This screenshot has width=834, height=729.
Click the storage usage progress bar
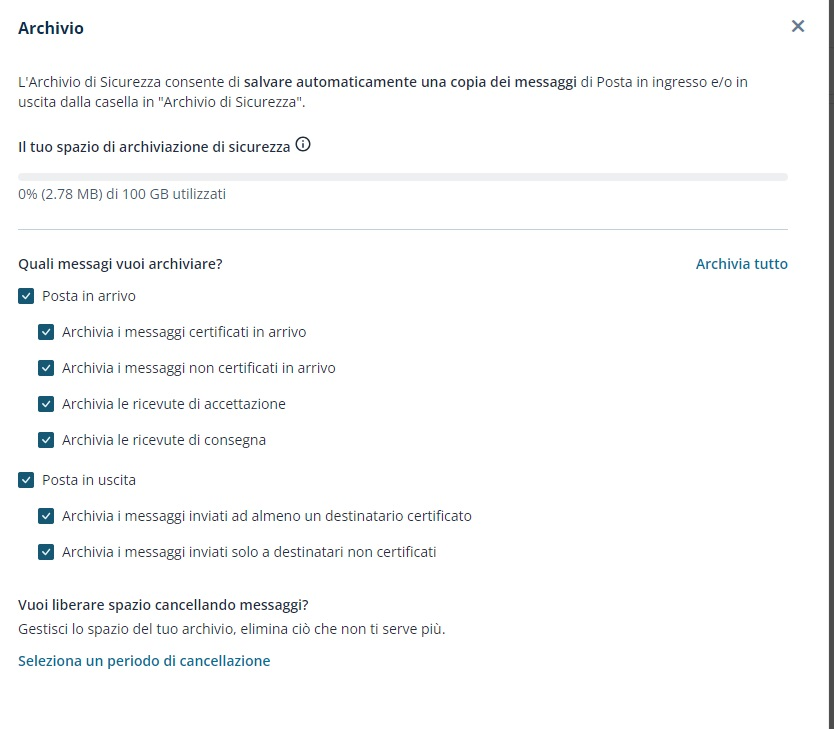tap(402, 177)
